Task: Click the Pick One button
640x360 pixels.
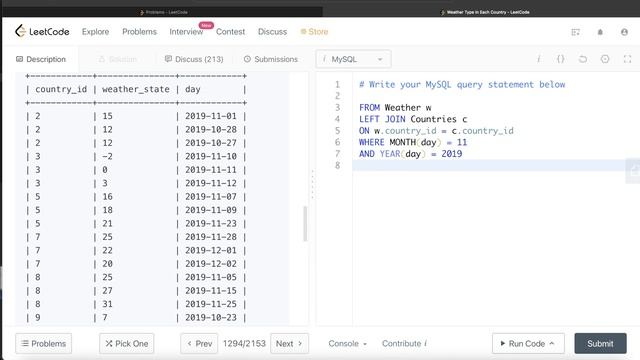Action: 127,344
